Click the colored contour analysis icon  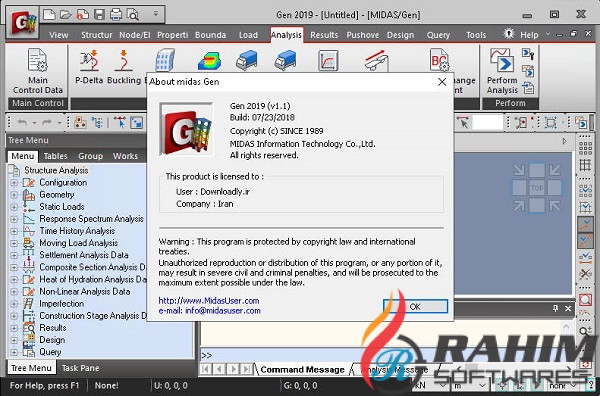point(209,60)
